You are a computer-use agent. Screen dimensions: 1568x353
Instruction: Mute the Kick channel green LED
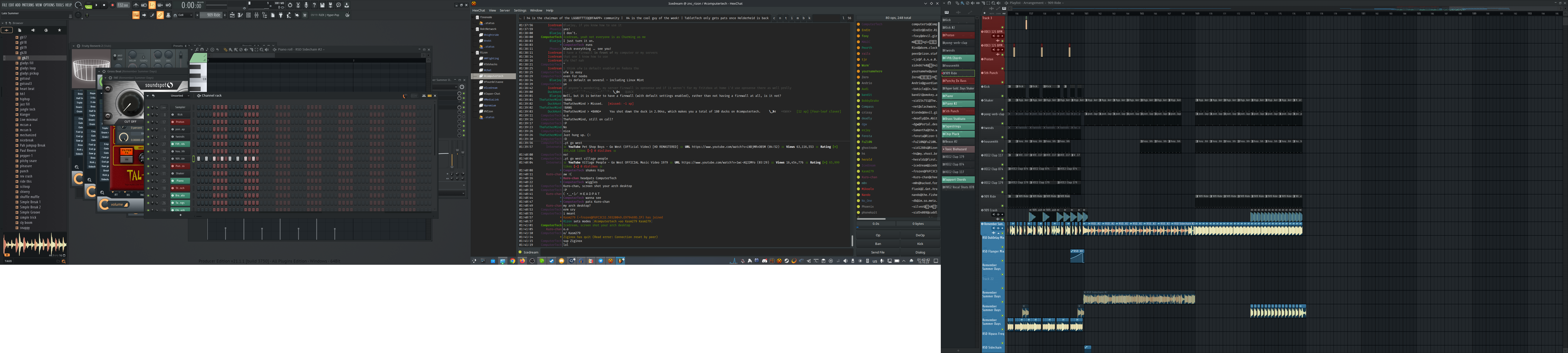pos(148,114)
